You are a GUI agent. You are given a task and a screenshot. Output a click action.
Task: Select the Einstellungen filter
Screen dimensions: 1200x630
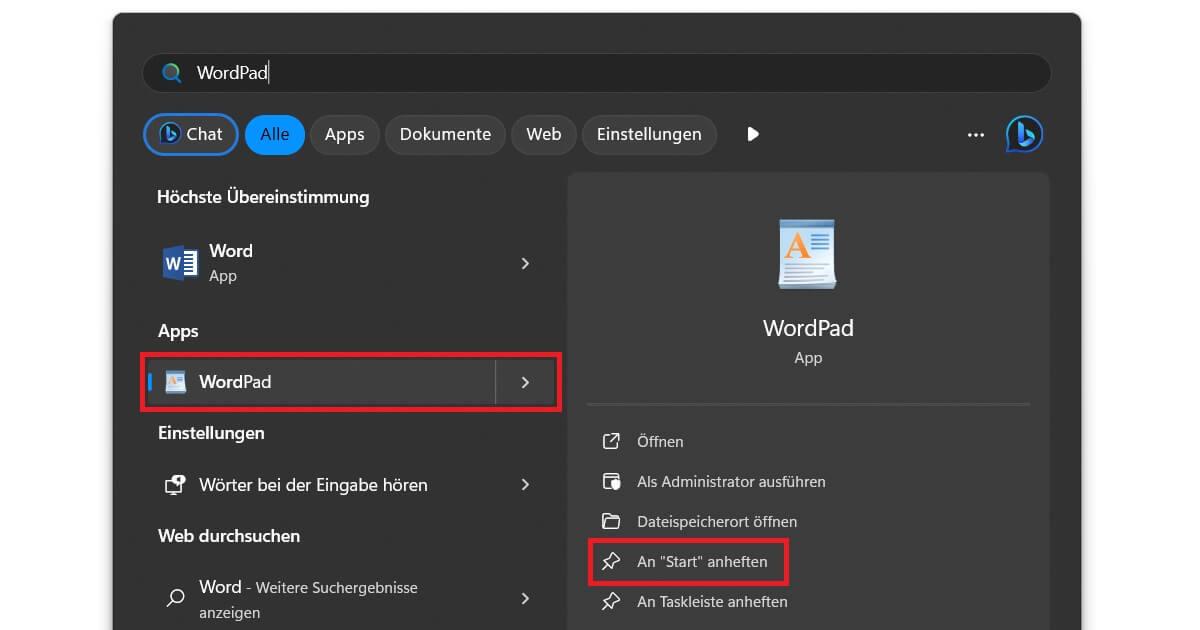tap(649, 134)
